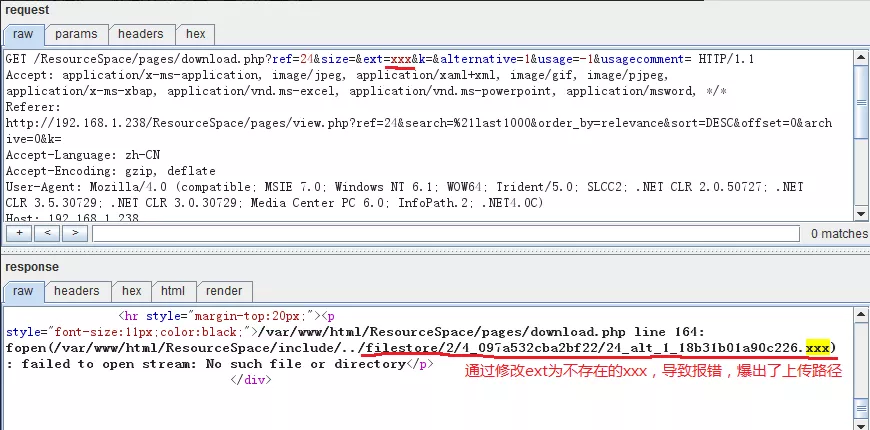Click the GET download.php request line
Image resolution: width=870 pixels, height=430 pixels.
pos(380,59)
